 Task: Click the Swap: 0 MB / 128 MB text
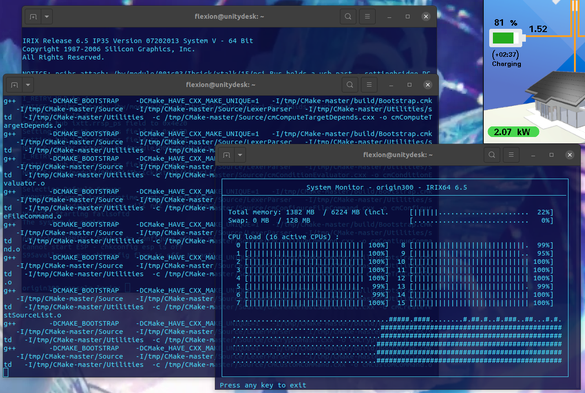coord(269,220)
